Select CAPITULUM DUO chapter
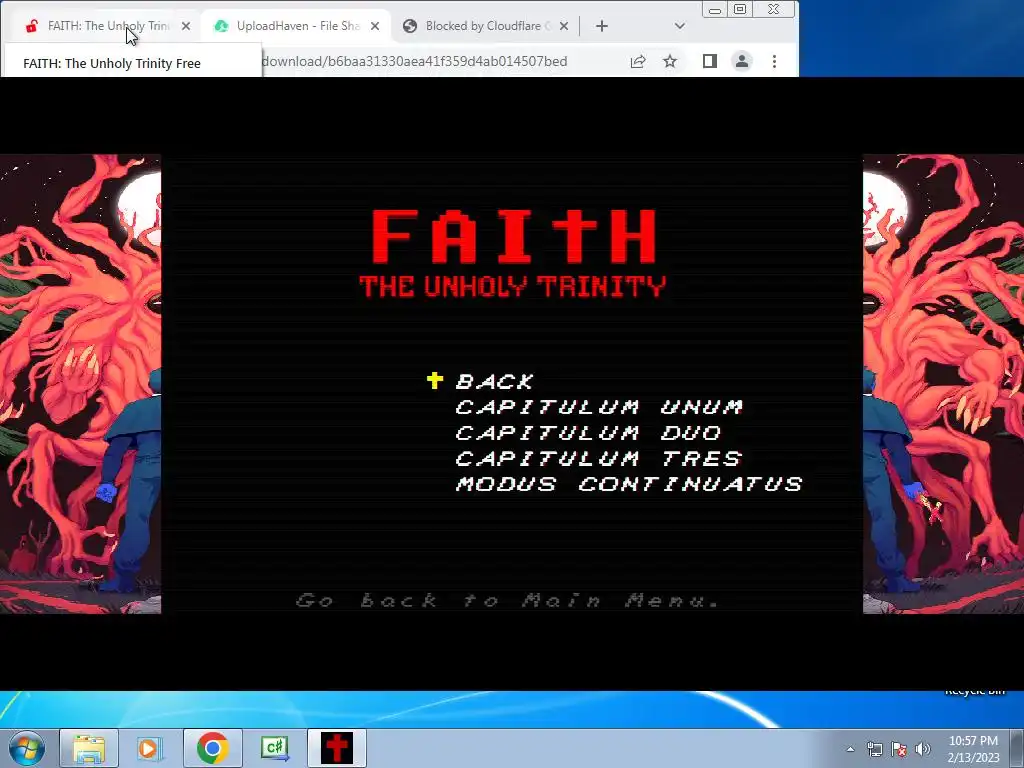This screenshot has height=768, width=1024. tap(588, 432)
